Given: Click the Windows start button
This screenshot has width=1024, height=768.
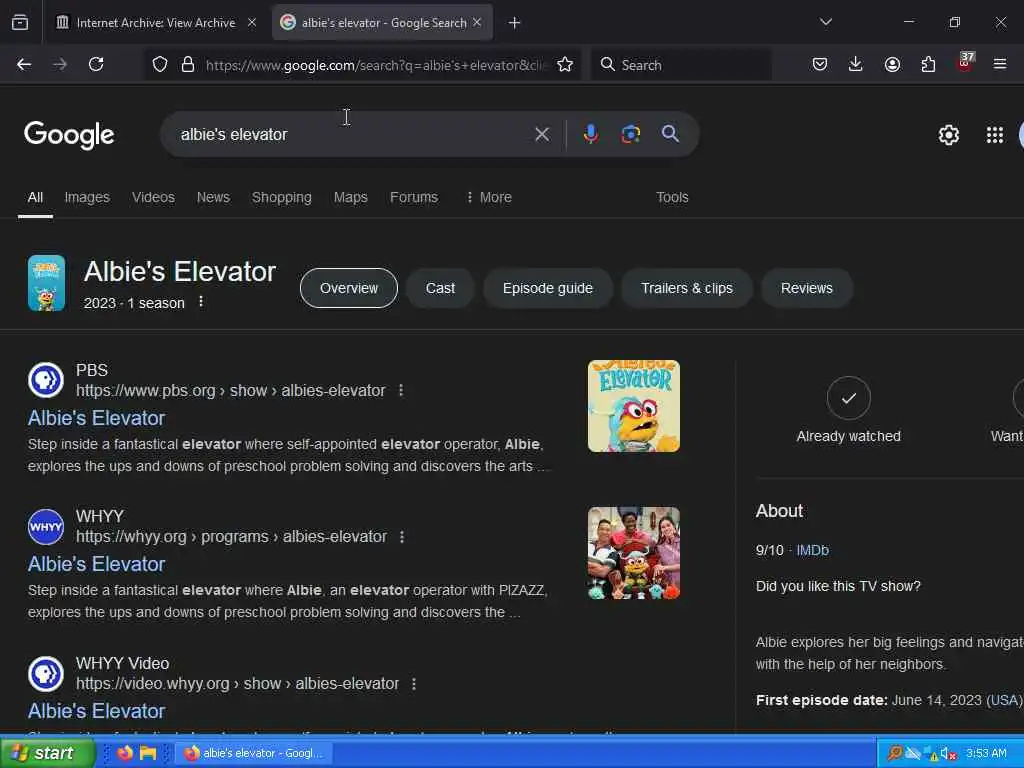Looking at the screenshot, I should pyautogui.click(x=47, y=753).
